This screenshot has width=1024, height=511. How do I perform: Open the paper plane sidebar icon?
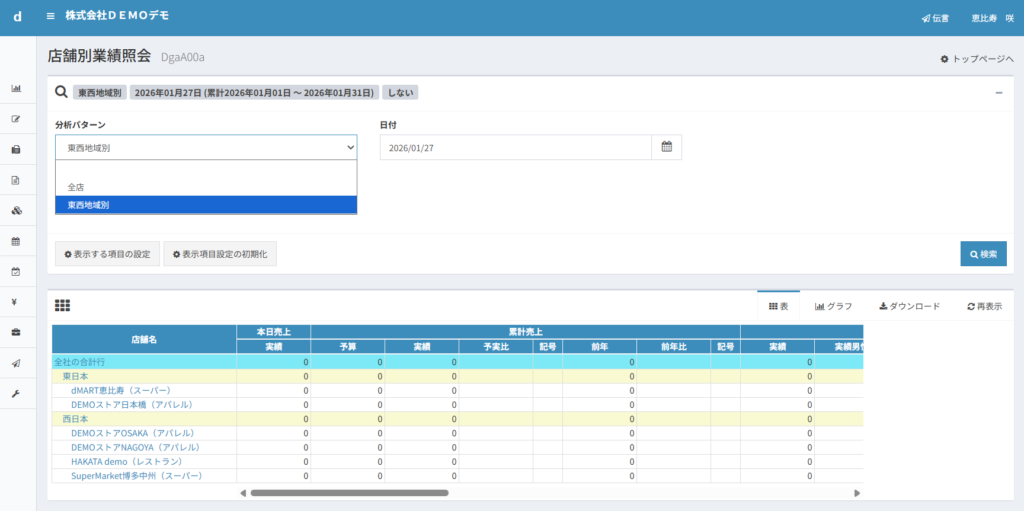[x=16, y=362]
